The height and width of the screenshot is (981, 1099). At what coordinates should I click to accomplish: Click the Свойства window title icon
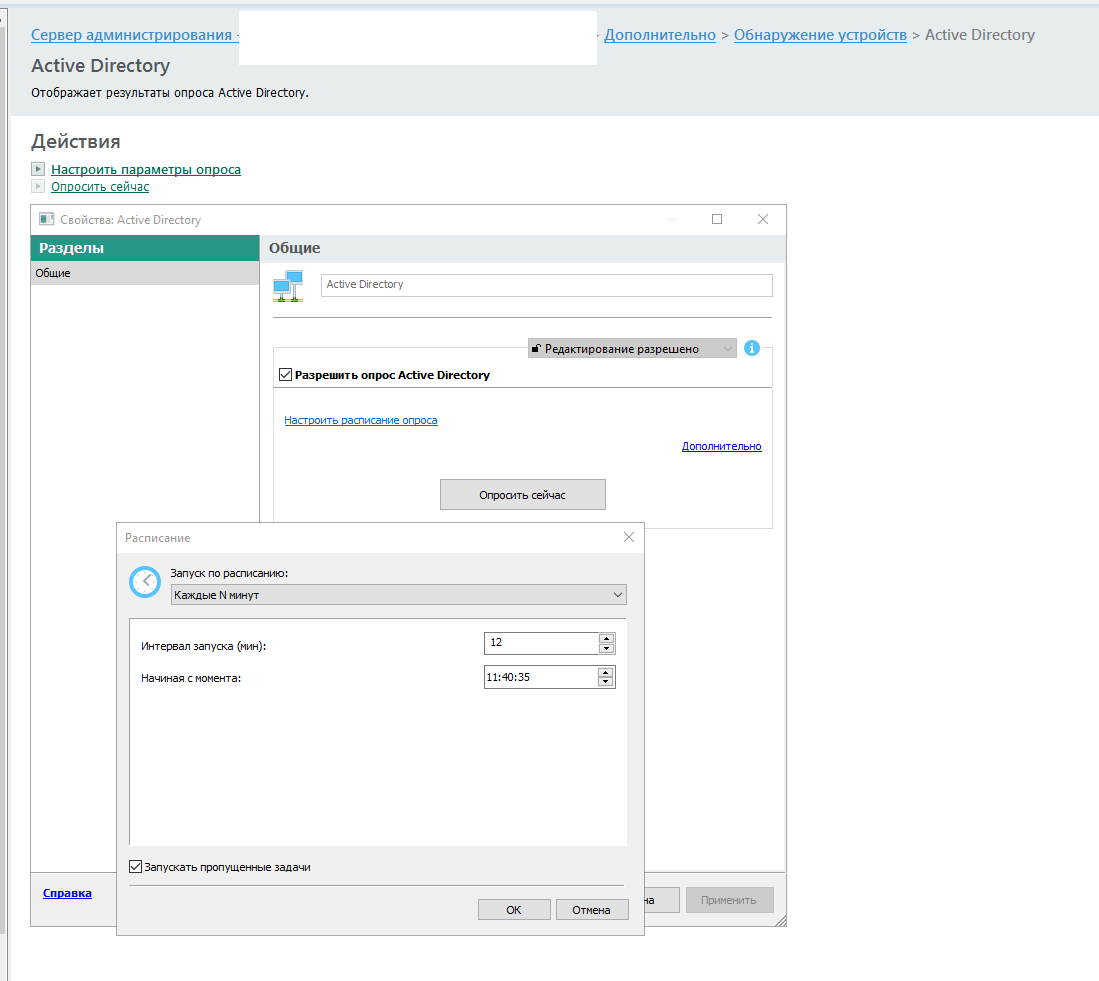[46, 219]
